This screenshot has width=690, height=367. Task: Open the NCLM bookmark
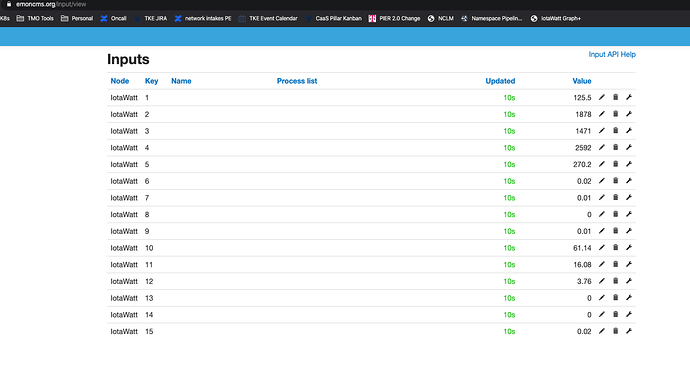[x=440, y=18]
